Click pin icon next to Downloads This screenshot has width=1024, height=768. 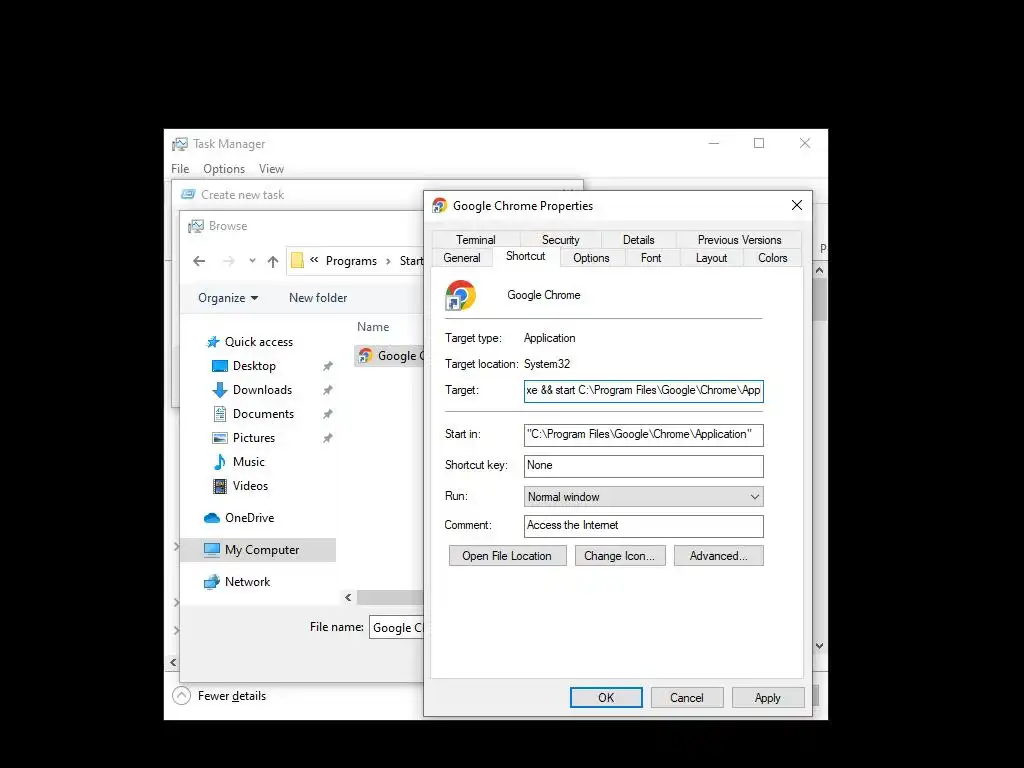pyautogui.click(x=328, y=390)
